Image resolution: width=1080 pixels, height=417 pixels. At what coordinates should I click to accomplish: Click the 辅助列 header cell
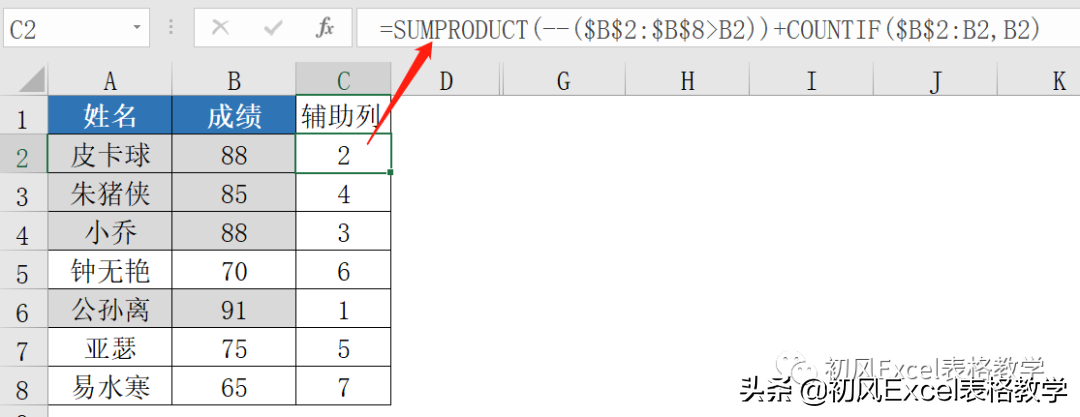coord(344,115)
